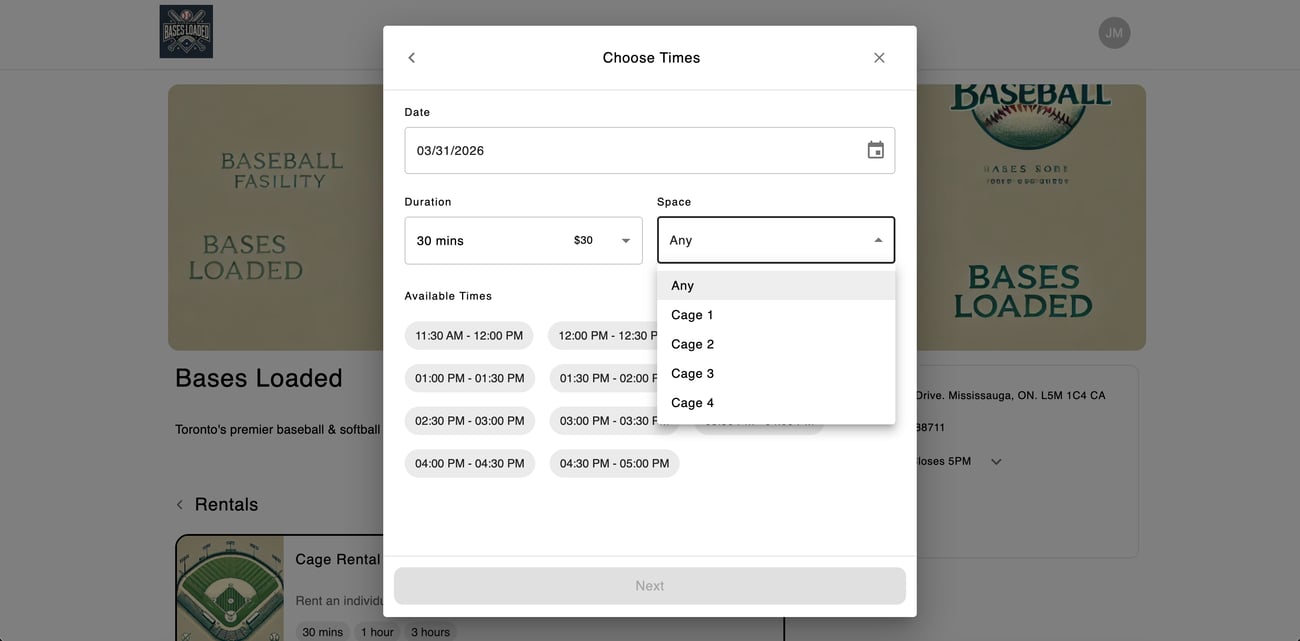Click the 3 hours tag on Cage Rental
Viewport: 1300px width, 641px height.
coord(429,632)
